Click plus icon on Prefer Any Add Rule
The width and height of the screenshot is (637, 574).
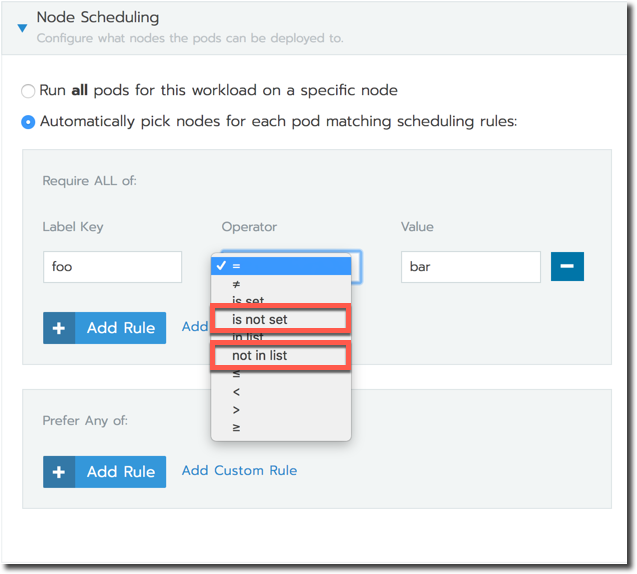coord(59,472)
